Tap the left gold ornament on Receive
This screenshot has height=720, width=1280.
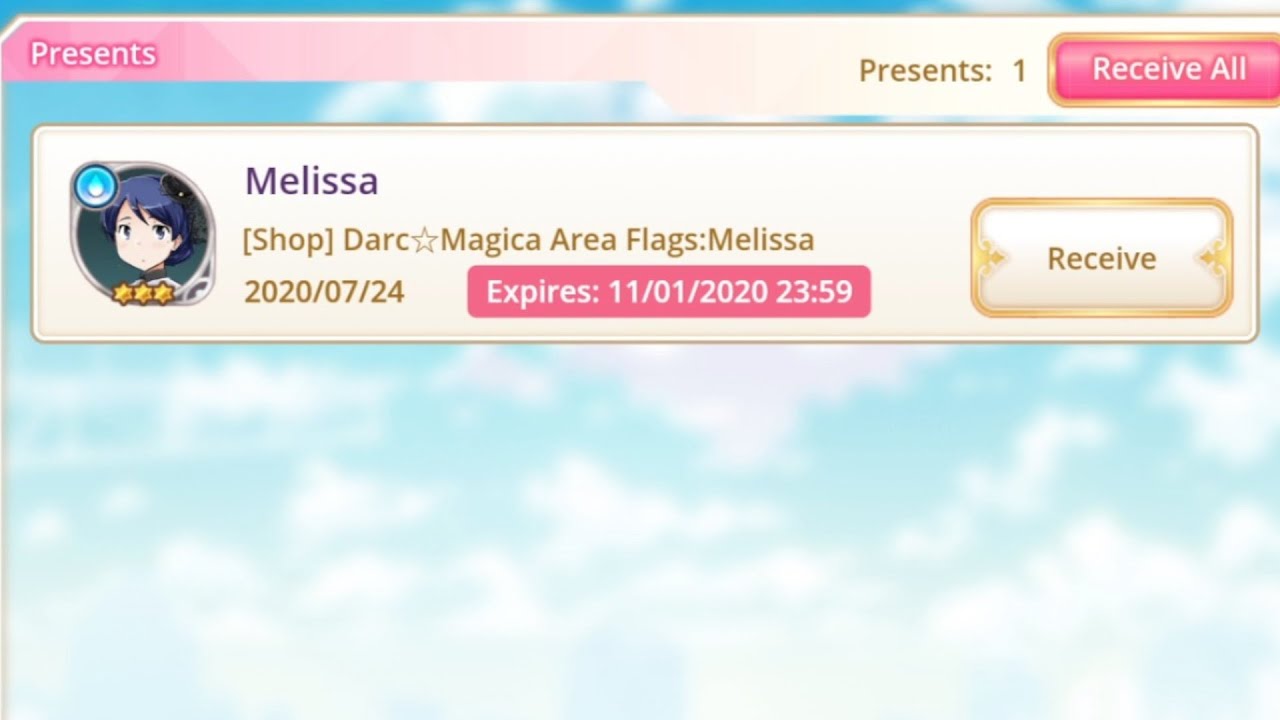(x=994, y=259)
